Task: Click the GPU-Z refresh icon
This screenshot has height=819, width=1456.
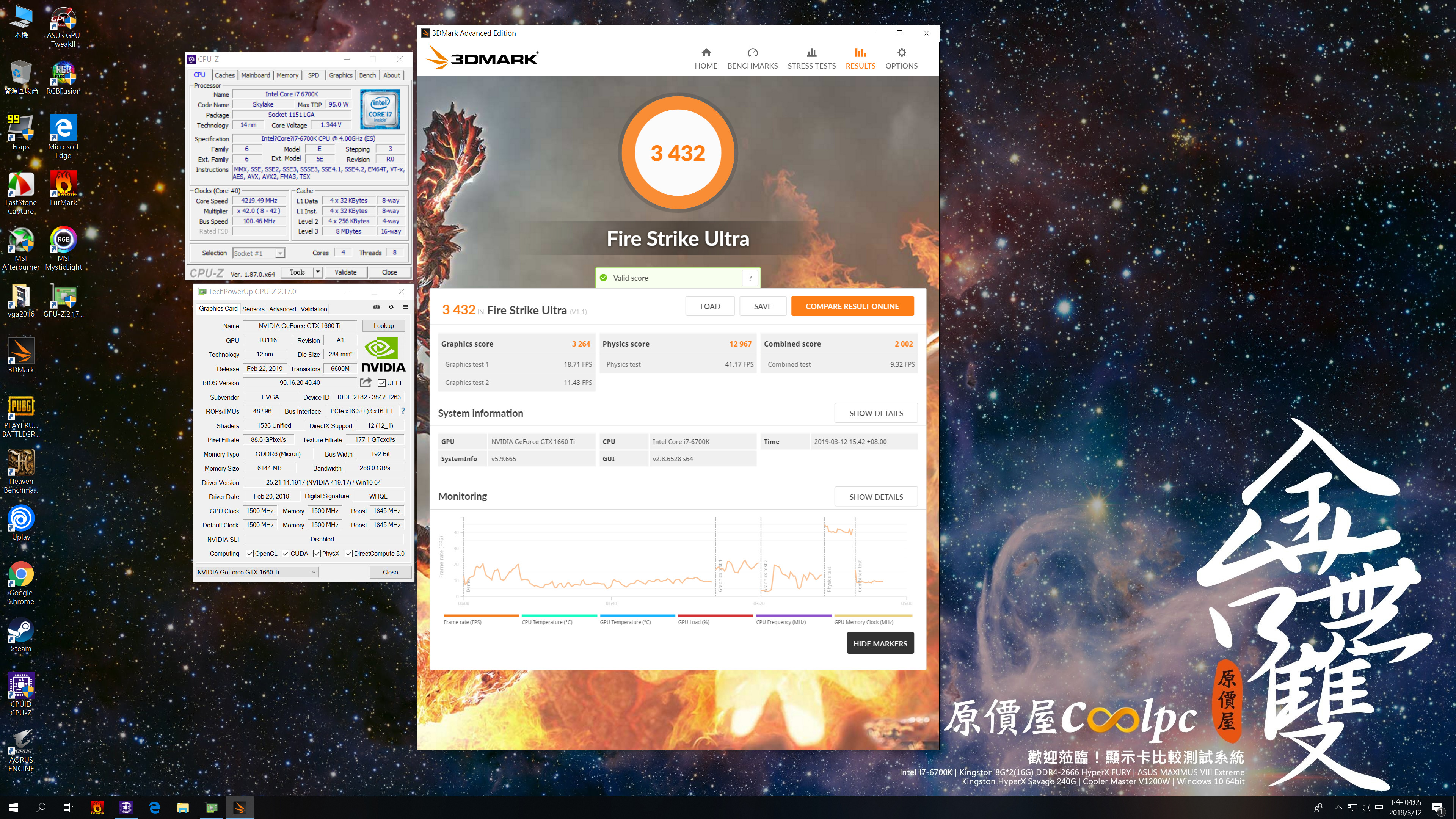Action: 391,307
